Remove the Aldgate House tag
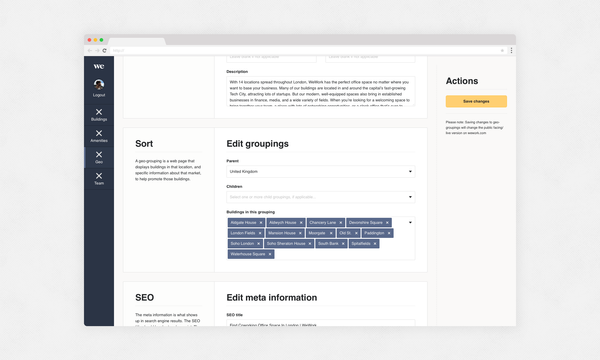This screenshot has height=360, width=600. coord(261,223)
